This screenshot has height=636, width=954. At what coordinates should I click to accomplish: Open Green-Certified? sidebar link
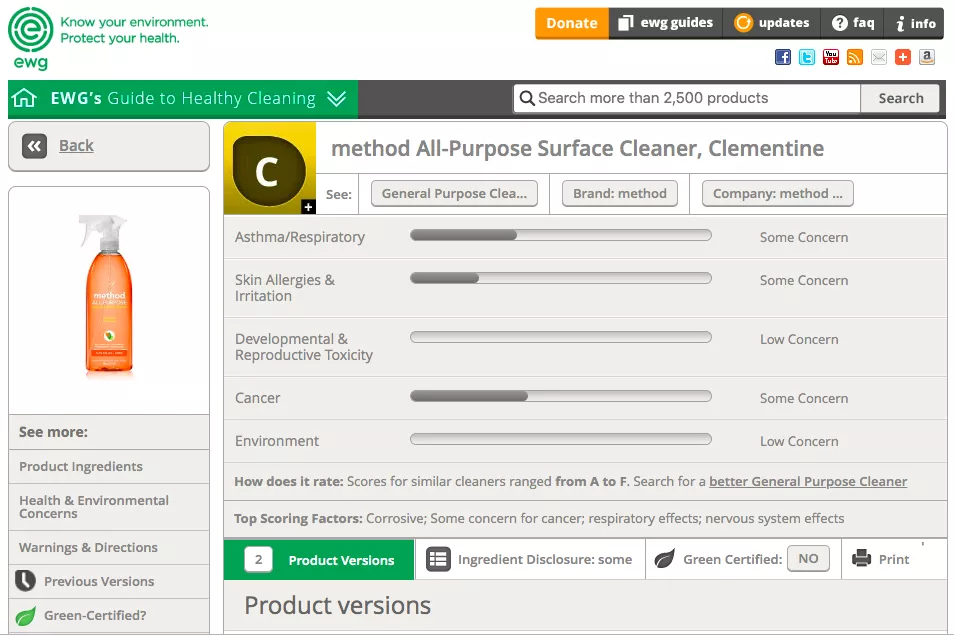click(95, 615)
